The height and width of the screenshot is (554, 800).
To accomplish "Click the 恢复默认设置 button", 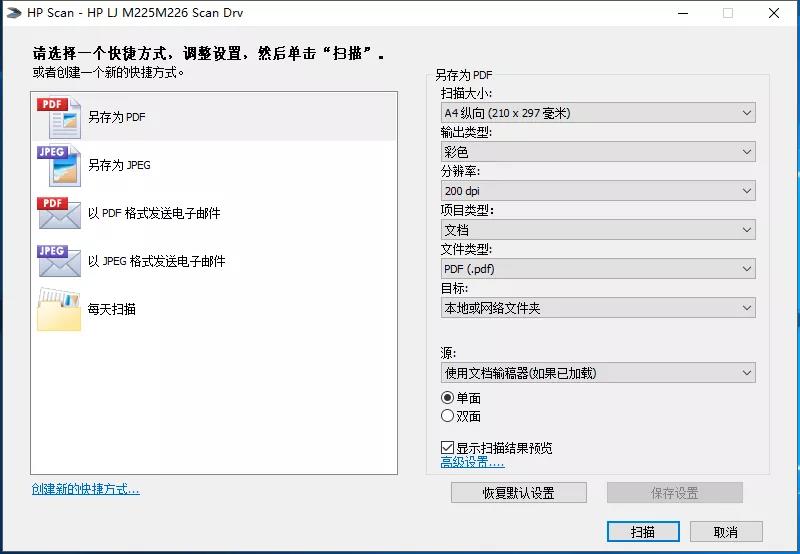I will click(518, 493).
